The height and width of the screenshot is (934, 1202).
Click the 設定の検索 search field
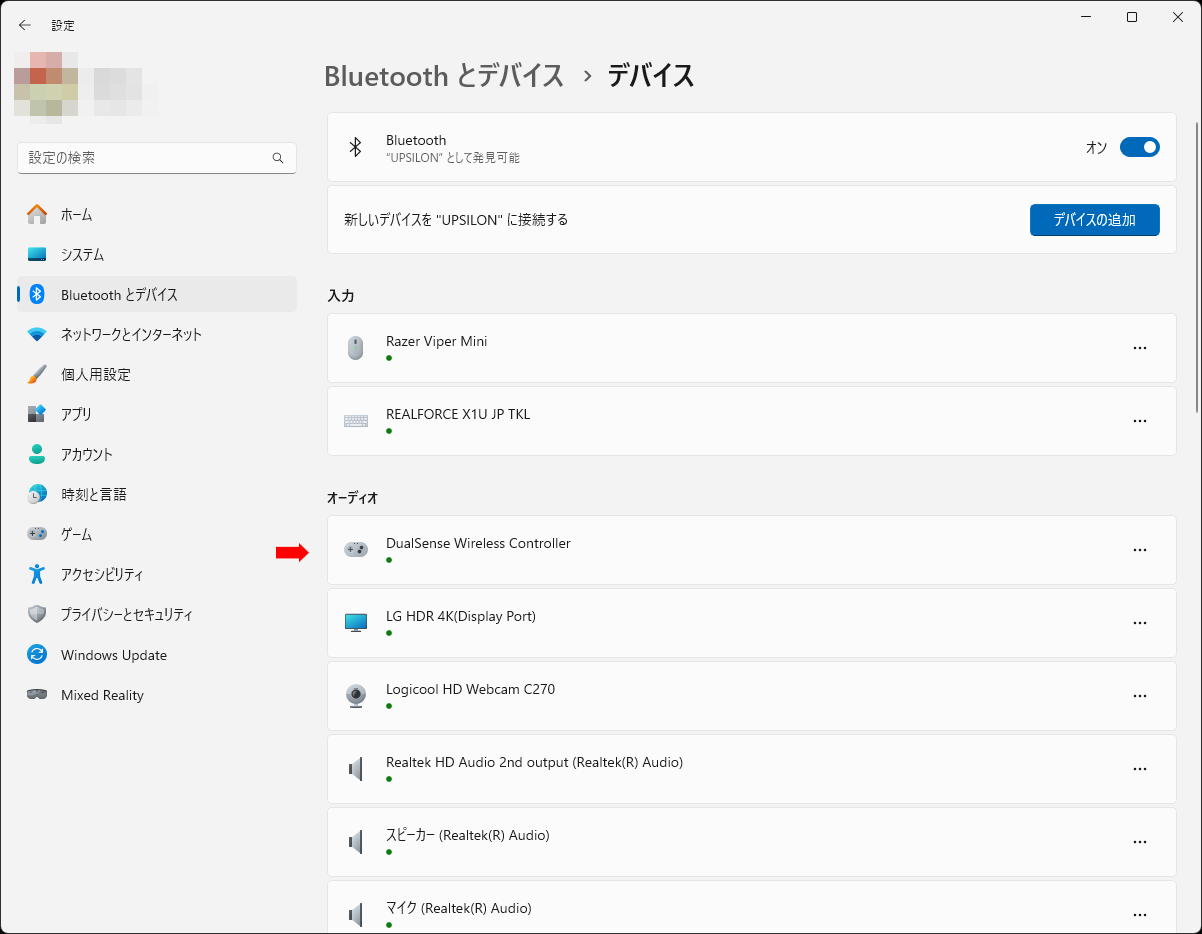tap(145, 158)
